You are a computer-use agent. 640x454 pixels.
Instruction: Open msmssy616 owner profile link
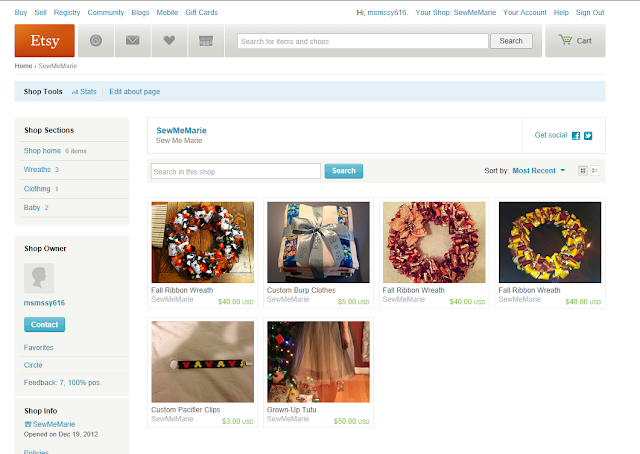(x=44, y=303)
